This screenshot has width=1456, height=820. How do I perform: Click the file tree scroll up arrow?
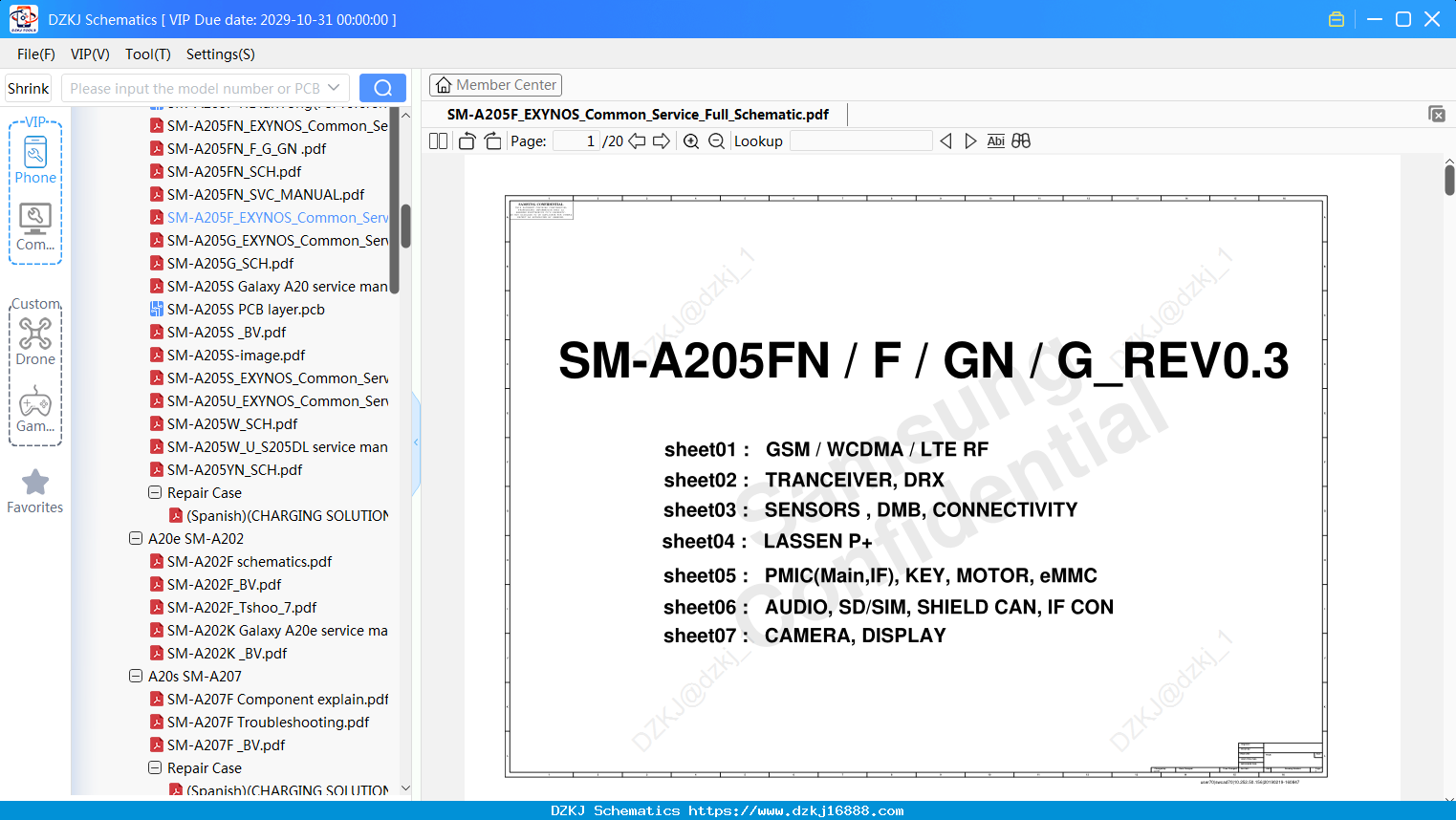pos(405,115)
